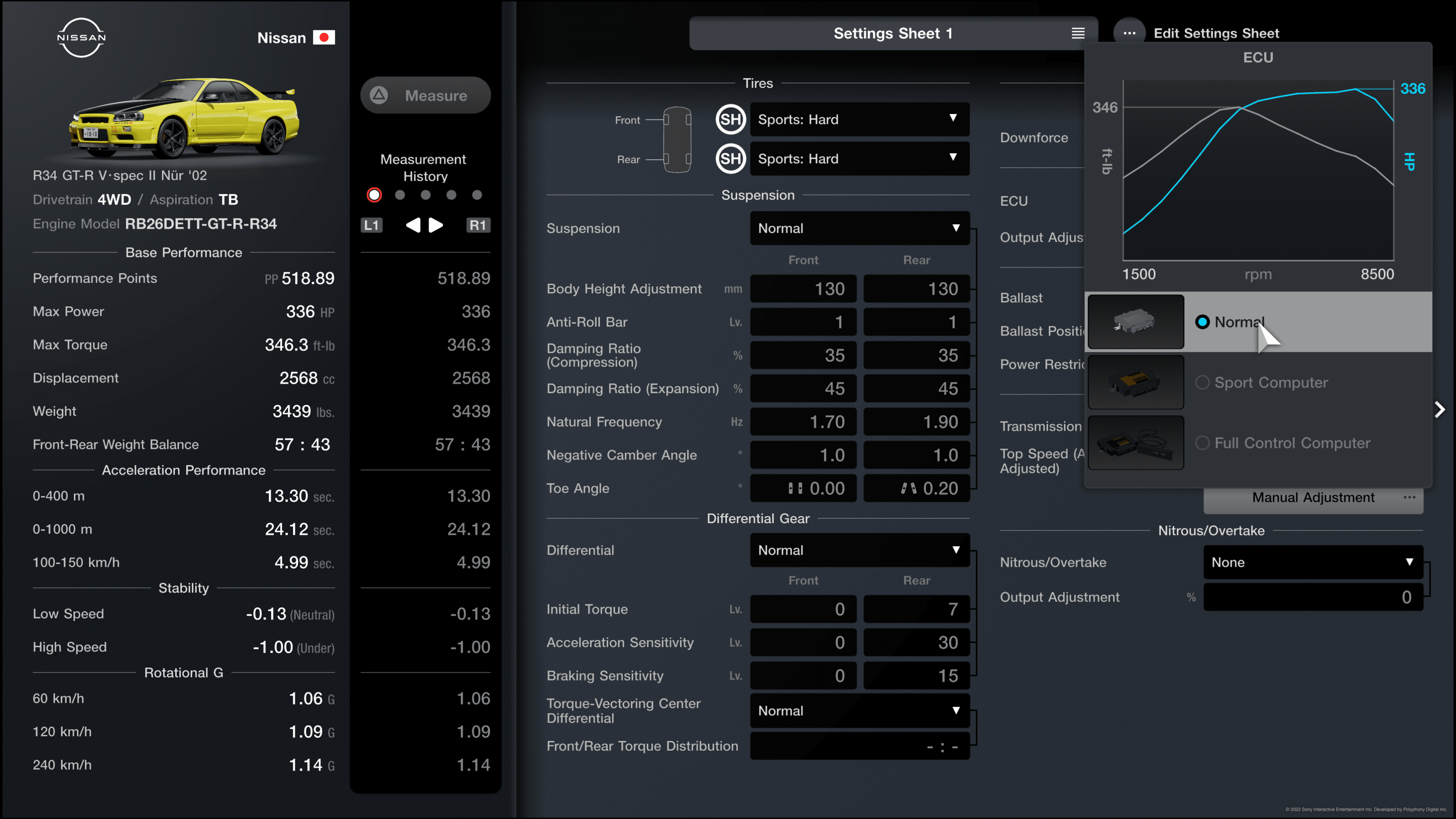The image size is (1456, 819).
Task: Select the first measurement history dot
Action: pyautogui.click(x=374, y=195)
